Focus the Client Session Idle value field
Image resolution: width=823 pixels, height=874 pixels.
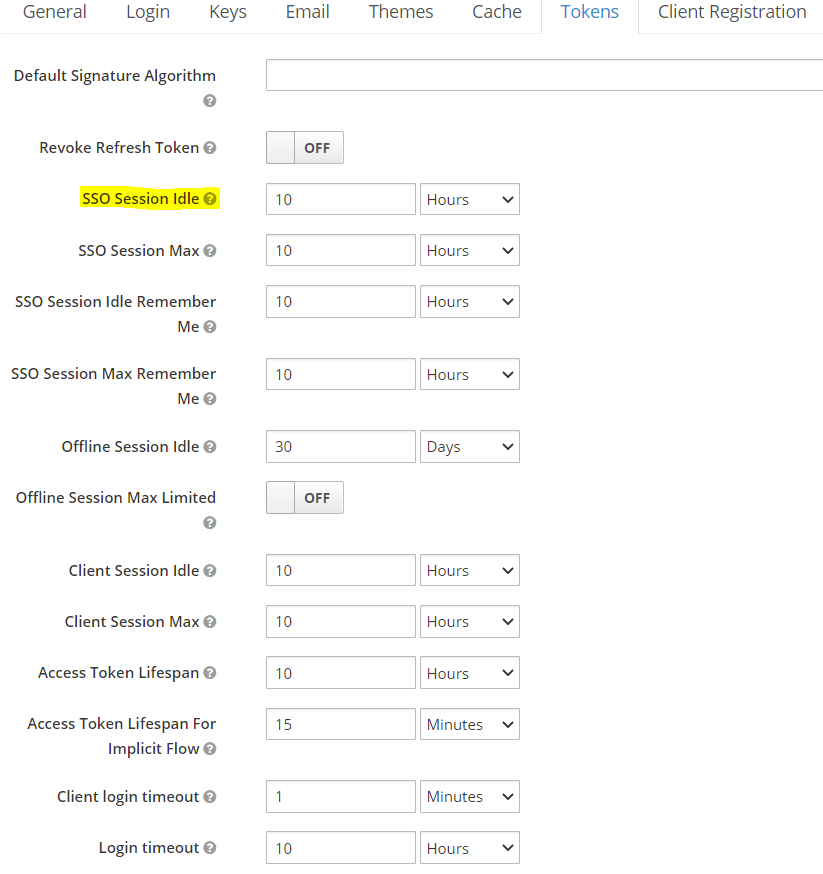(341, 570)
